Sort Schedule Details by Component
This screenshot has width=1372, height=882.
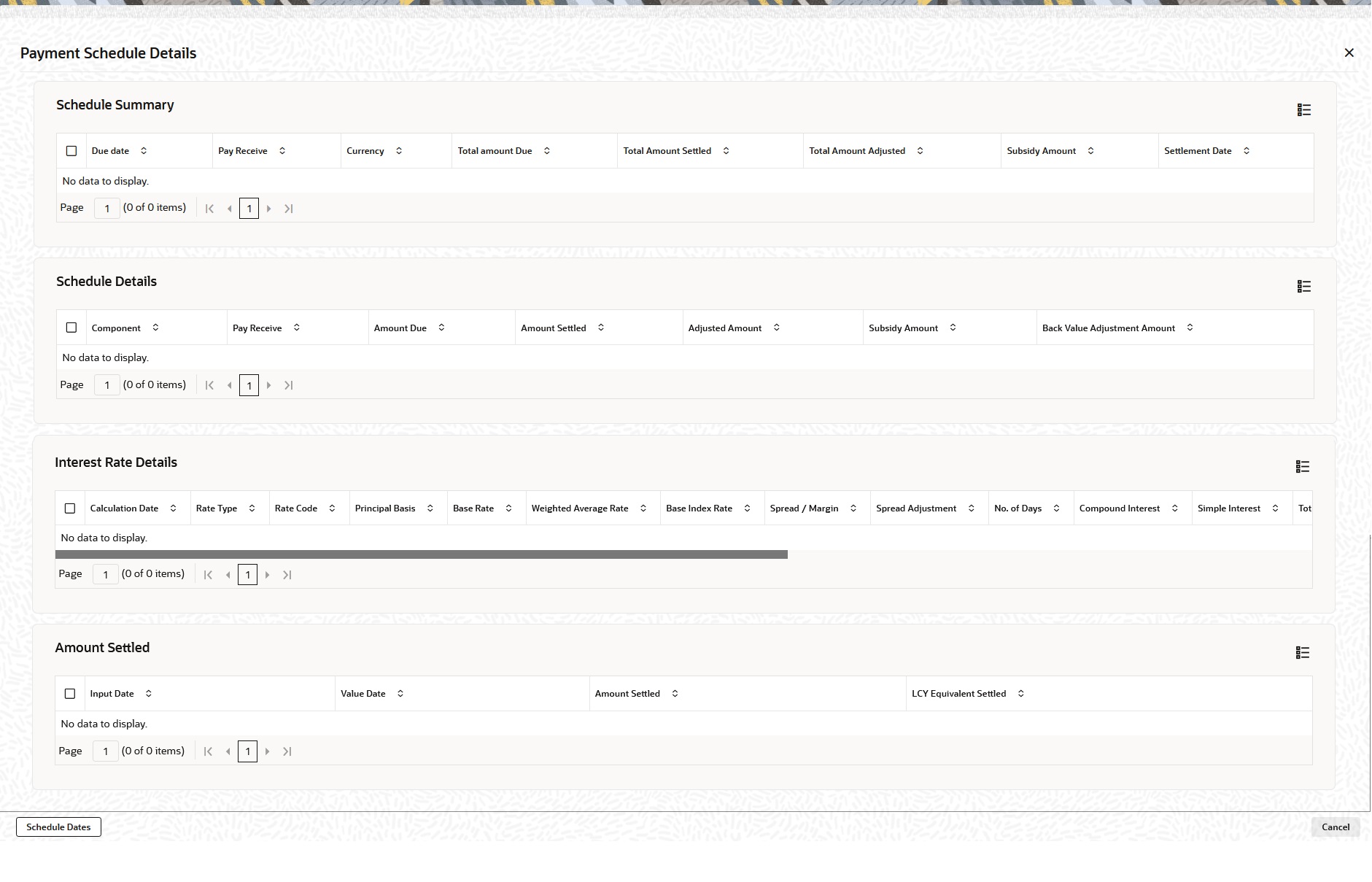pos(155,328)
